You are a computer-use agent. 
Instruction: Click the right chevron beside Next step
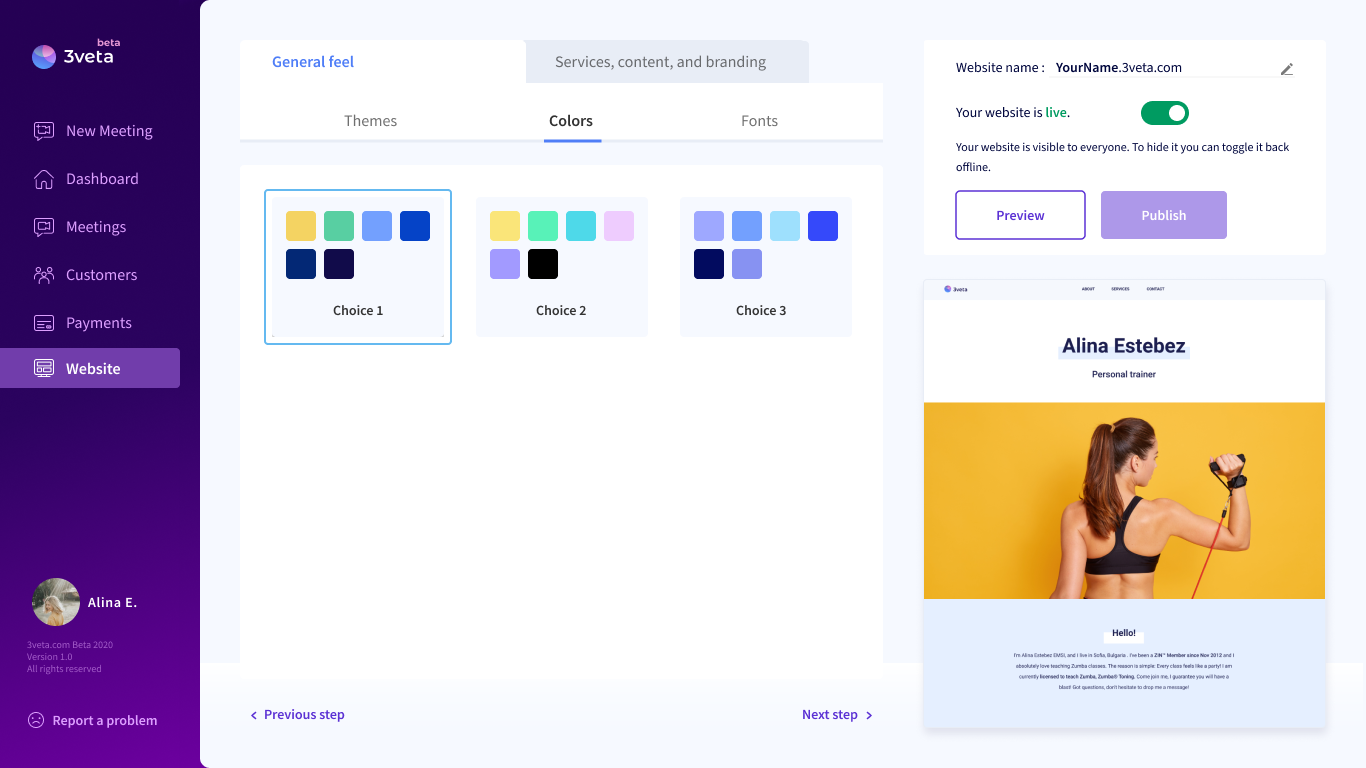click(x=869, y=715)
